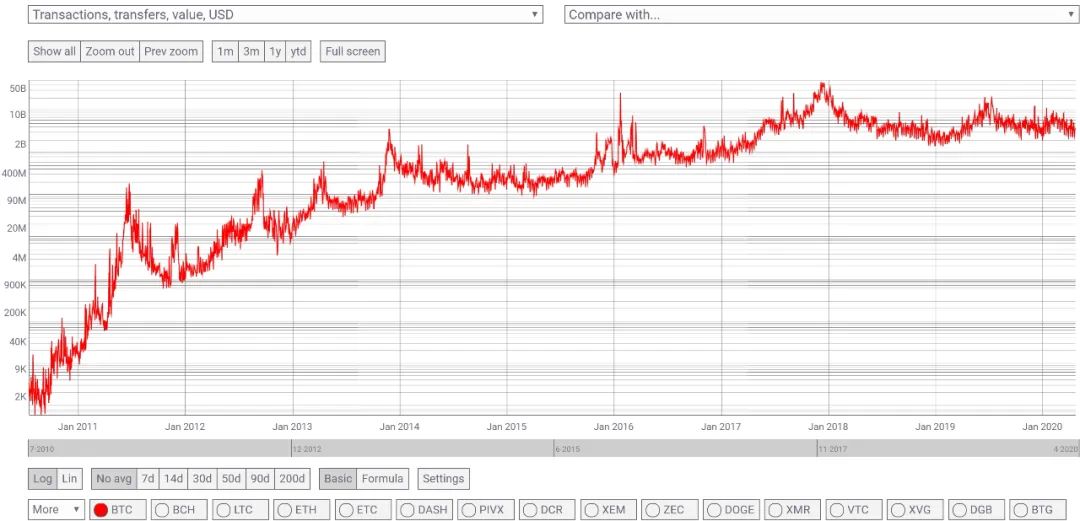Select the XMR coin option
The height and width of the screenshot is (521, 1080).
point(792,510)
